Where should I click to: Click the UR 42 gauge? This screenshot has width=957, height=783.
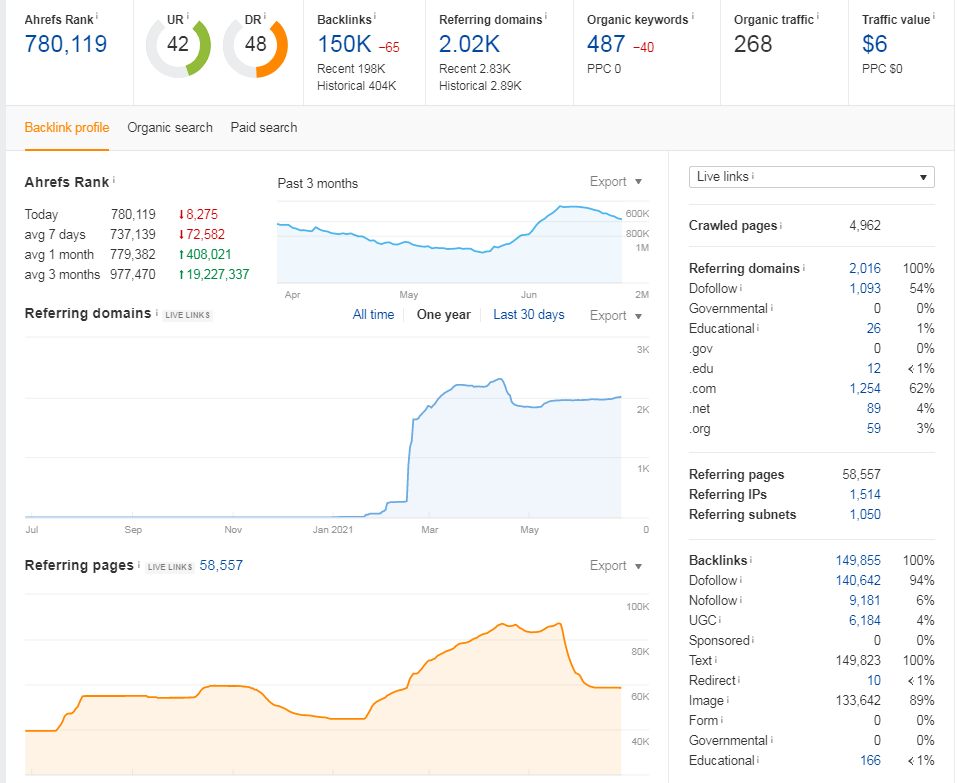click(x=178, y=46)
